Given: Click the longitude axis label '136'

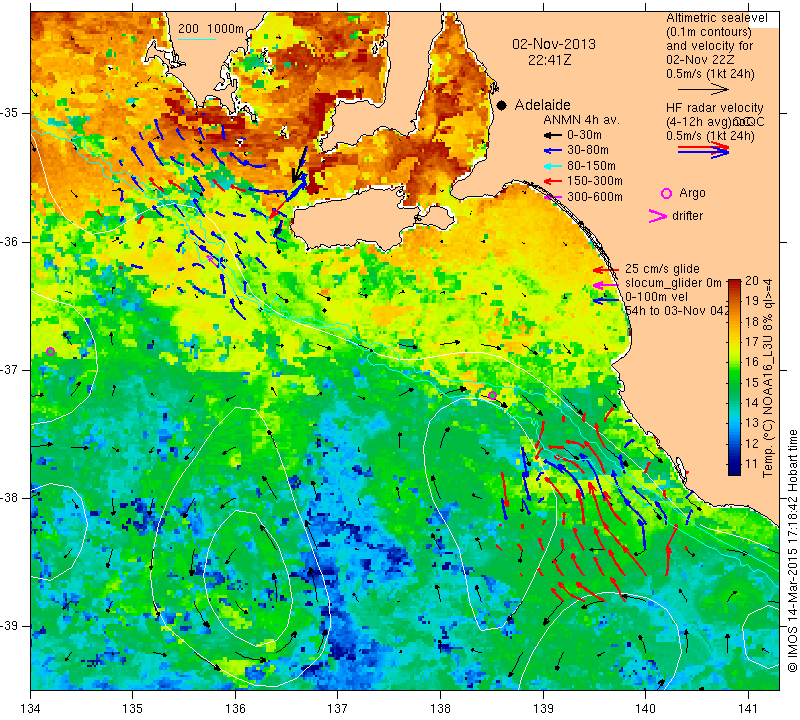Looking at the screenshot, I should tap(235, 709).
